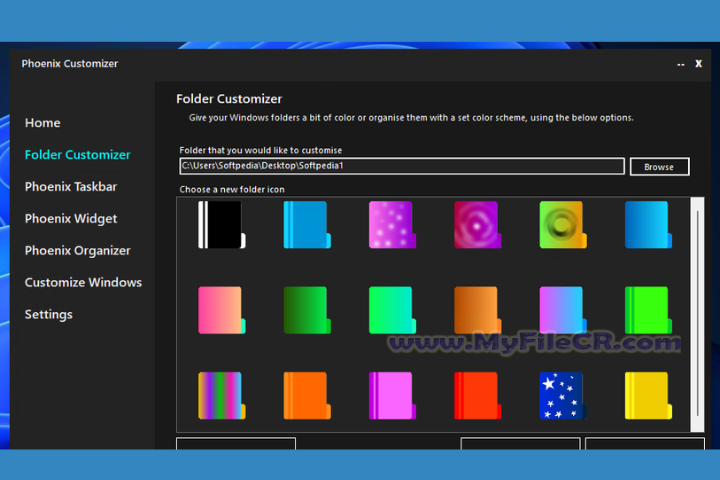Click Browse to pick a folder

point(659,167)
